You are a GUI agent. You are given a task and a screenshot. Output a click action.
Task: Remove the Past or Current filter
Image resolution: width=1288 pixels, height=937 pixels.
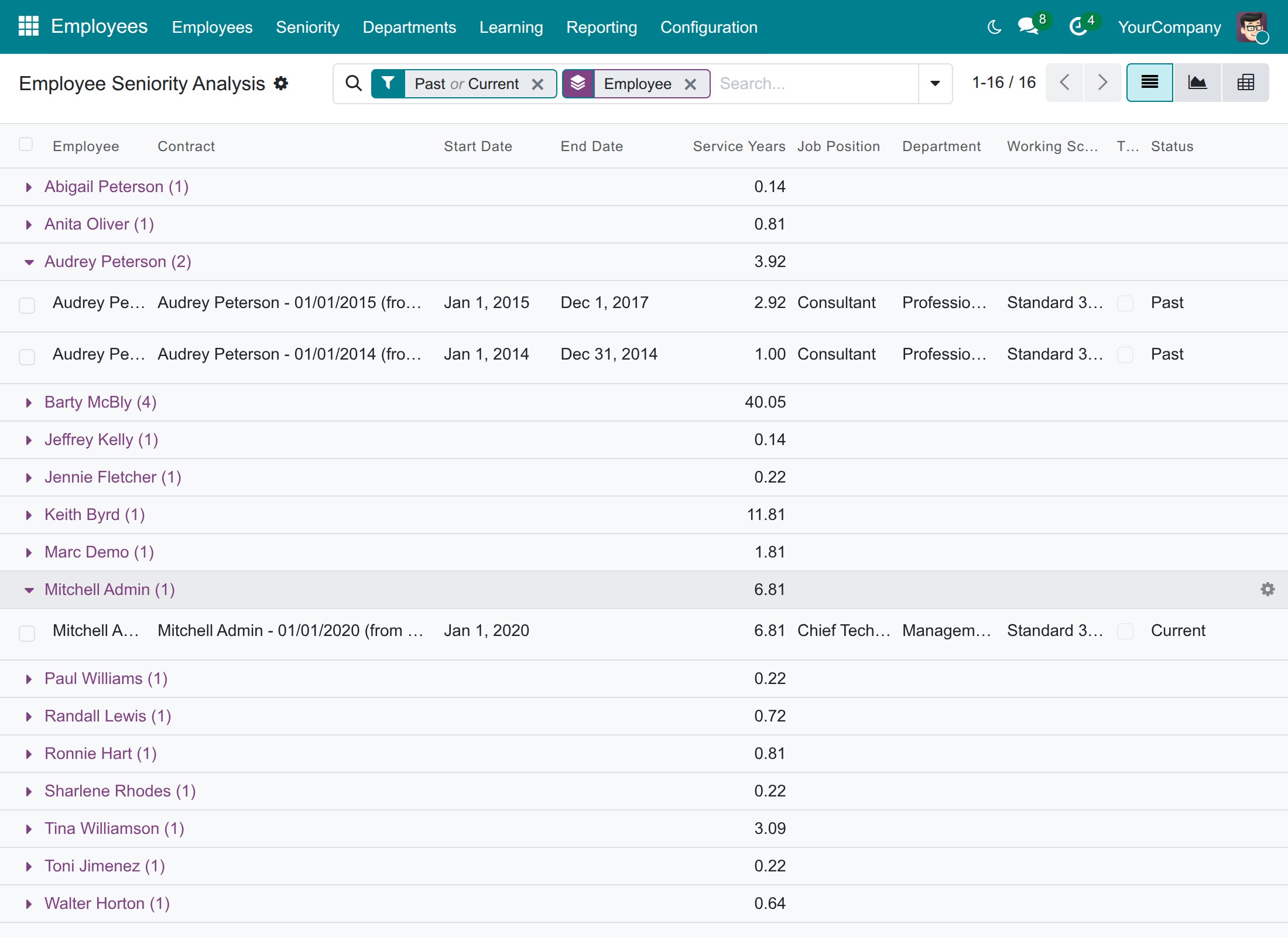tap(537, 84)
